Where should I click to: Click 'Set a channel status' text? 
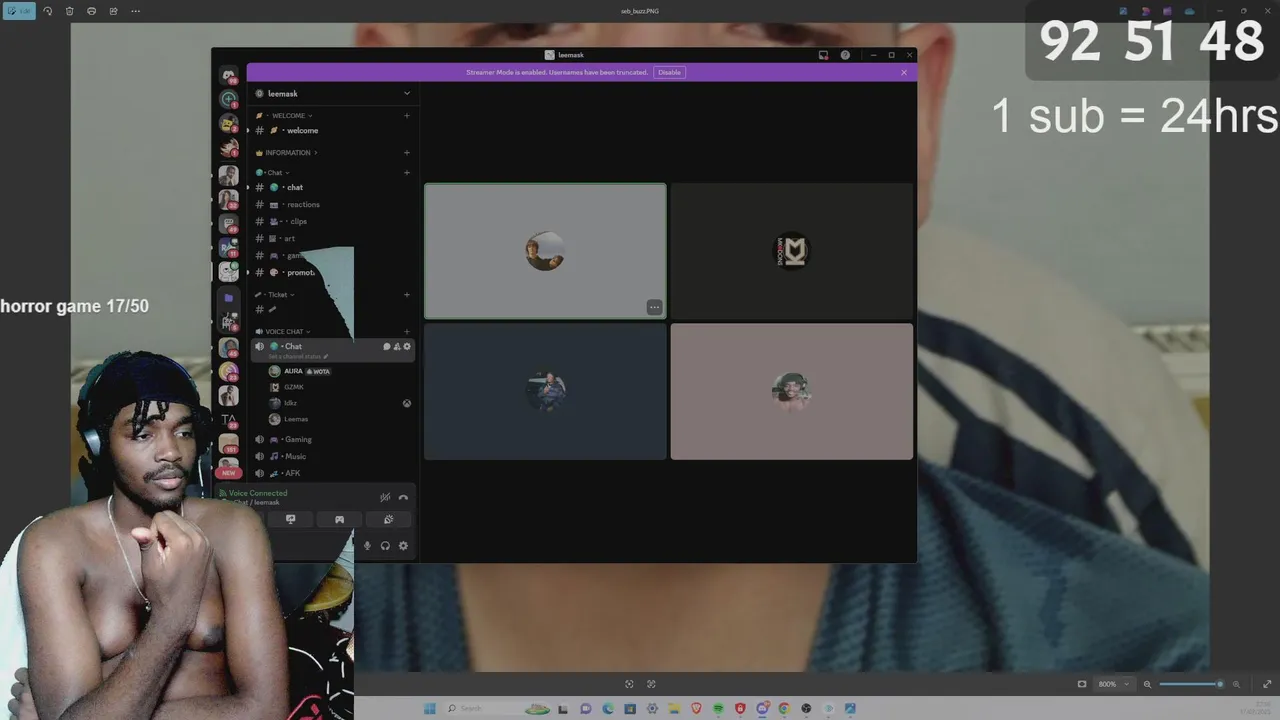(296, 356)
